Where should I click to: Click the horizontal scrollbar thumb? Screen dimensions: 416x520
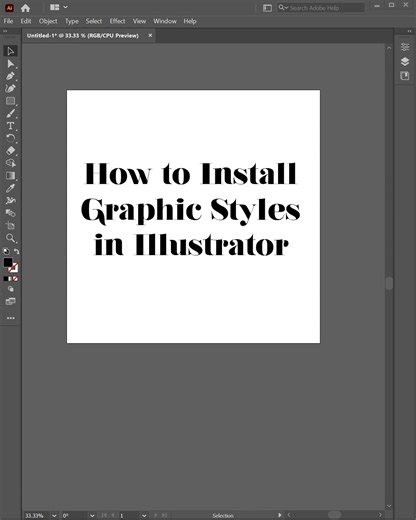[x=334, y=515]
